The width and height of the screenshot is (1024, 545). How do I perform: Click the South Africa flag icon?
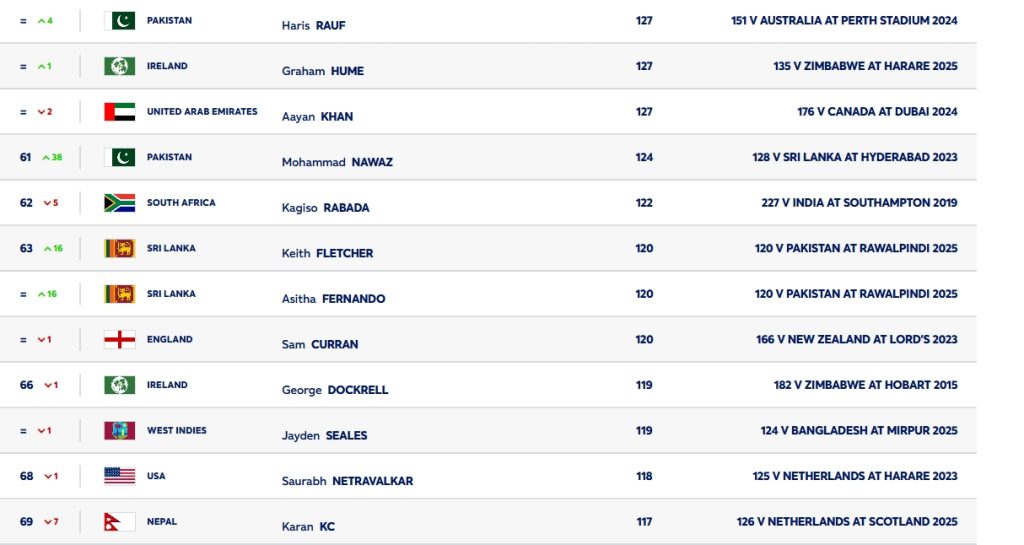tap(119, 203)
